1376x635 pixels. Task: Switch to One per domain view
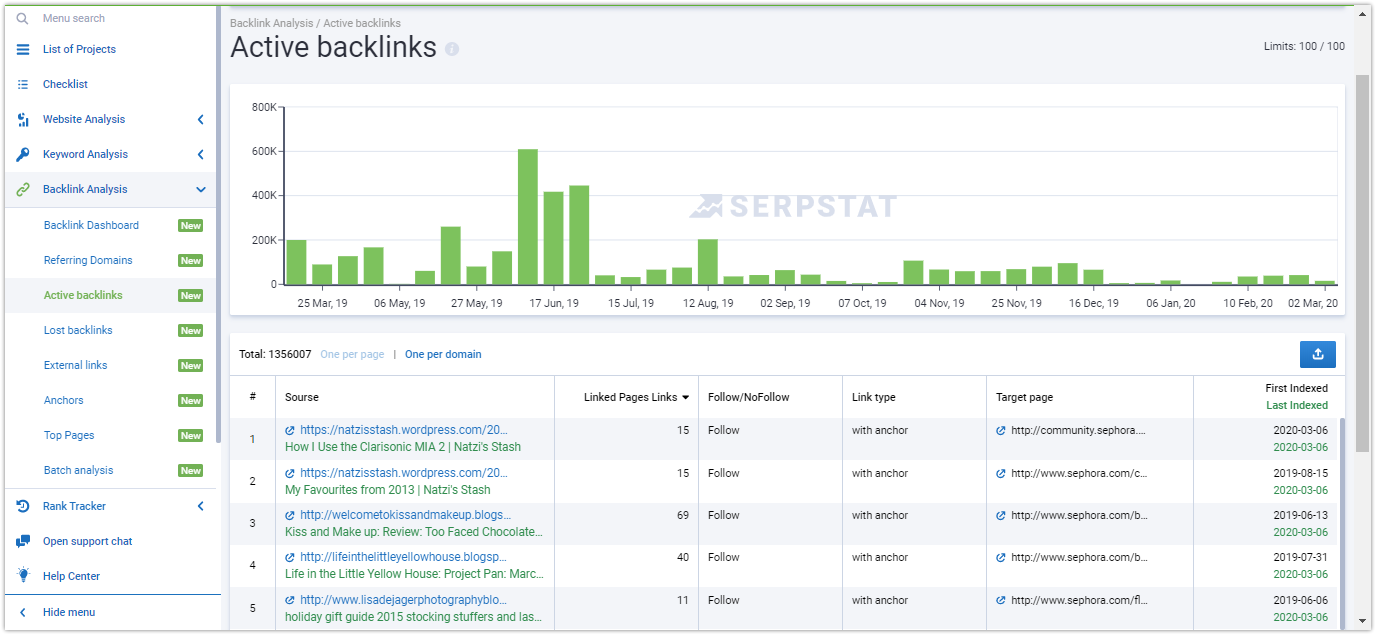[443, 354]
